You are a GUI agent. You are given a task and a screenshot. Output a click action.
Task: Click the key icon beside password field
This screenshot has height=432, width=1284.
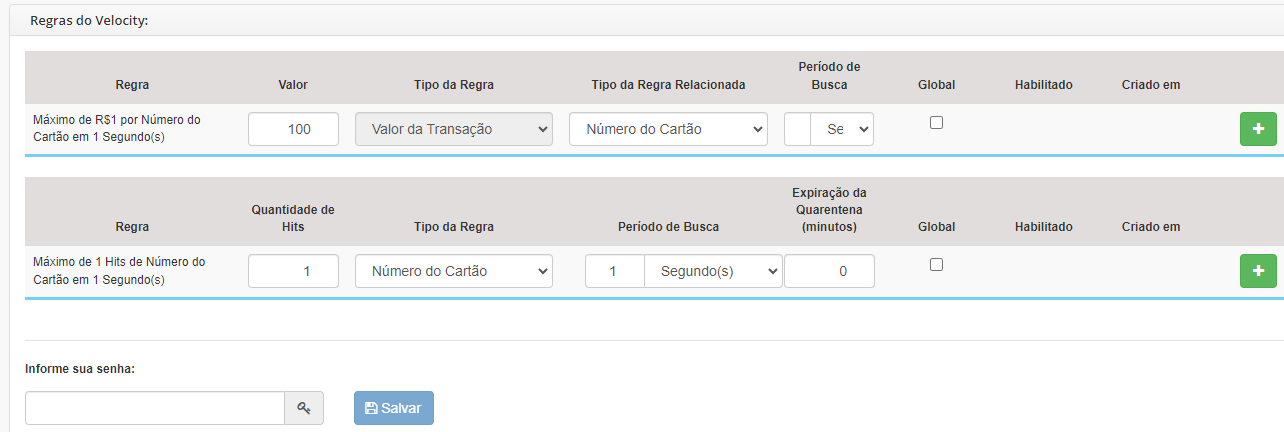[304, 408]
